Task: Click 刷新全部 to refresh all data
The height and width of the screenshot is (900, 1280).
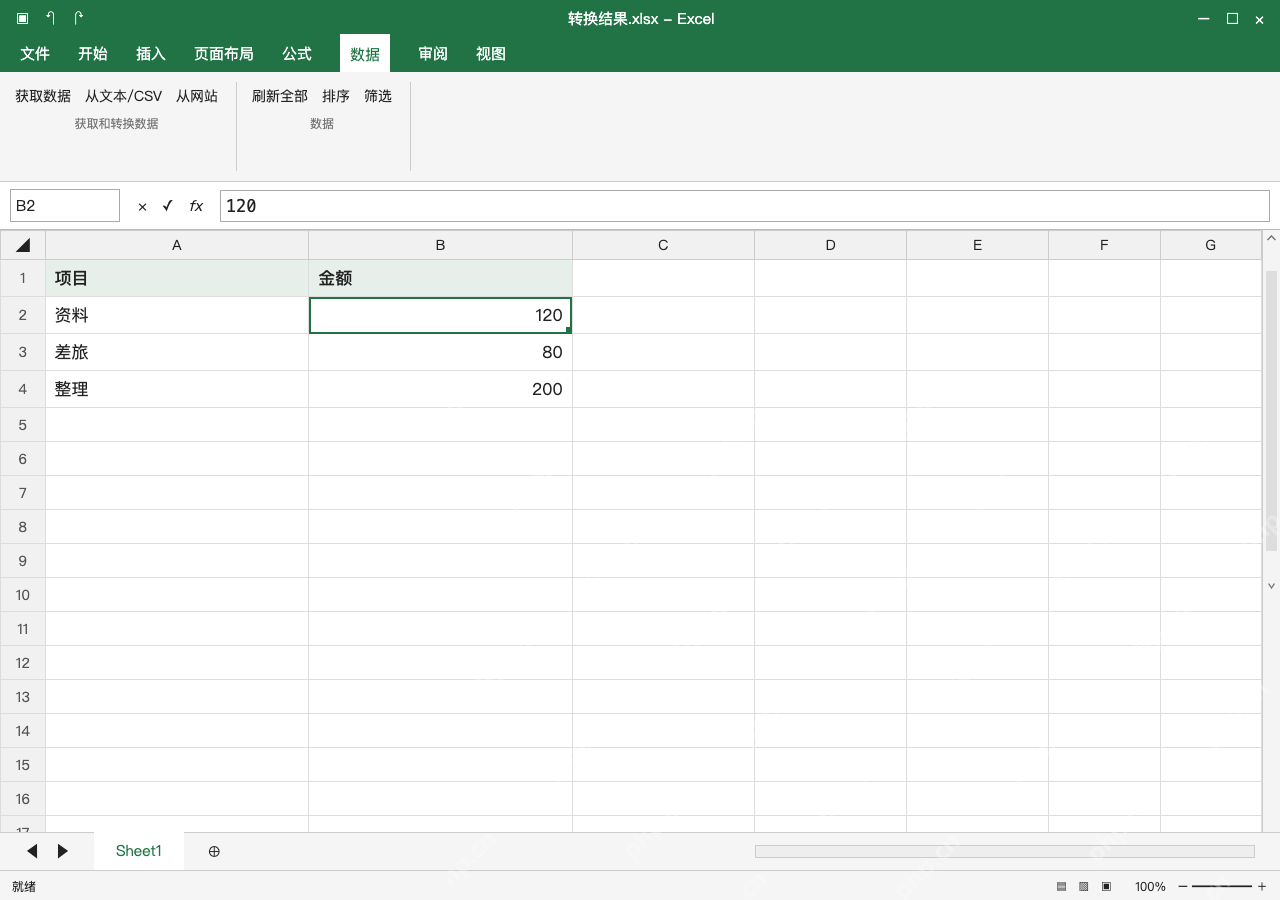Action: coord(280,96)
